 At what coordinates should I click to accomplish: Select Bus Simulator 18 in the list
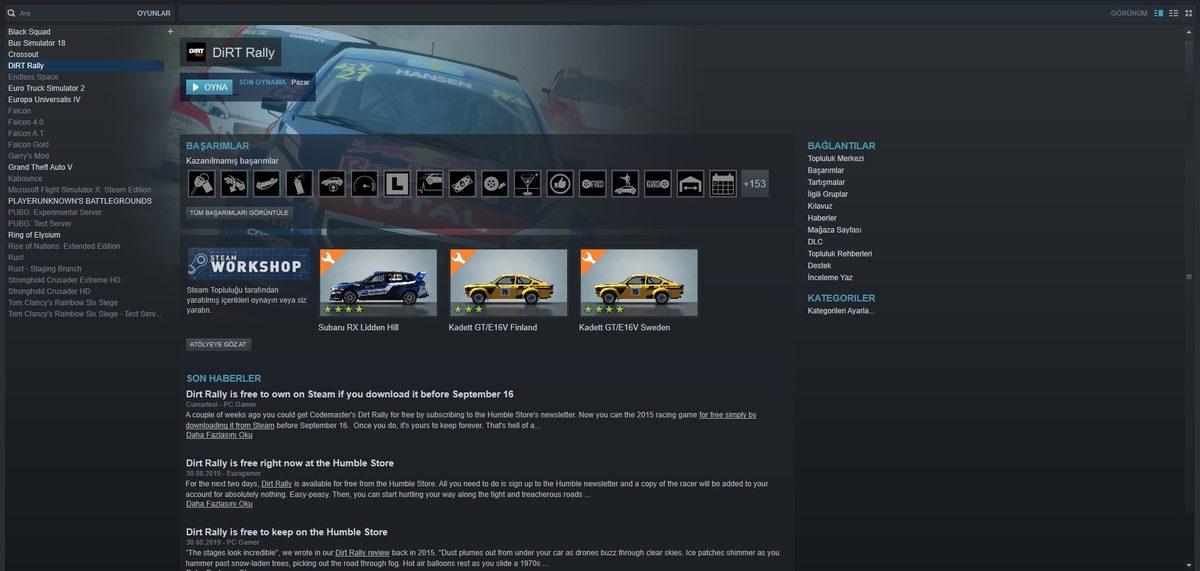pyautogui.click(x=37, y=43)
